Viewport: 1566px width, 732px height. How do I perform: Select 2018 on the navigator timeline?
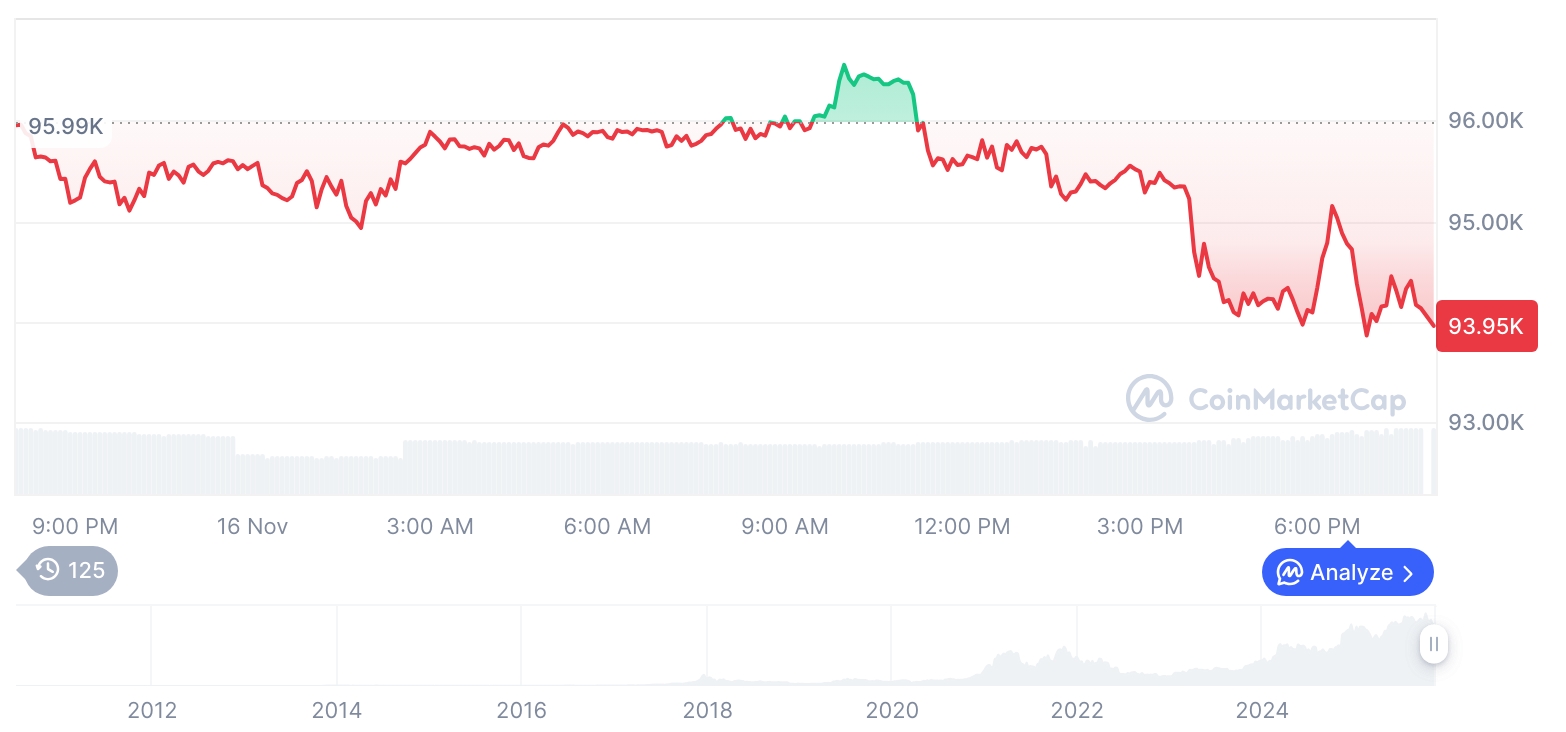pyautogui.click(x=707, y=711)
